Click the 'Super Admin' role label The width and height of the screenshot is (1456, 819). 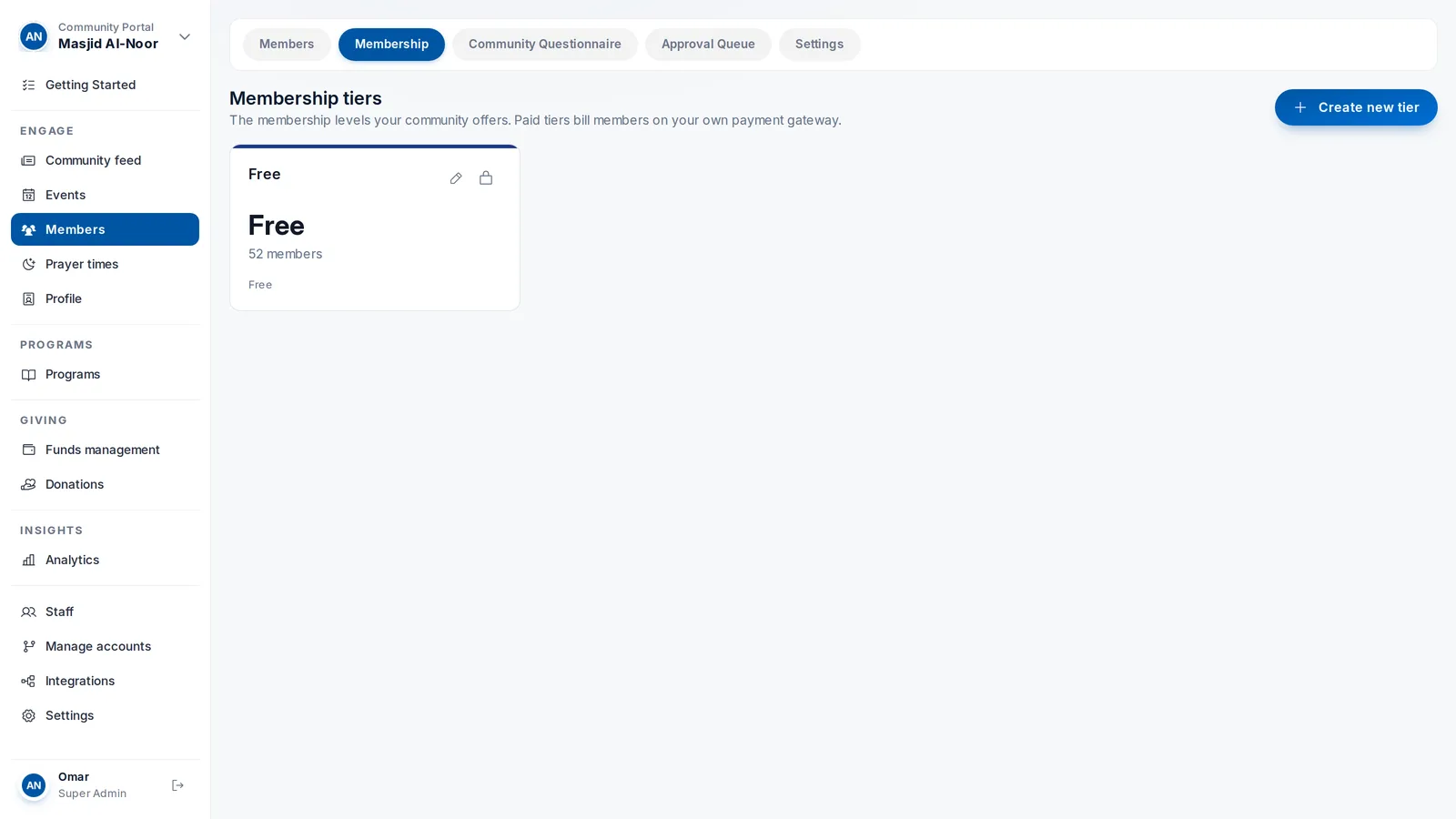[92, 794]
